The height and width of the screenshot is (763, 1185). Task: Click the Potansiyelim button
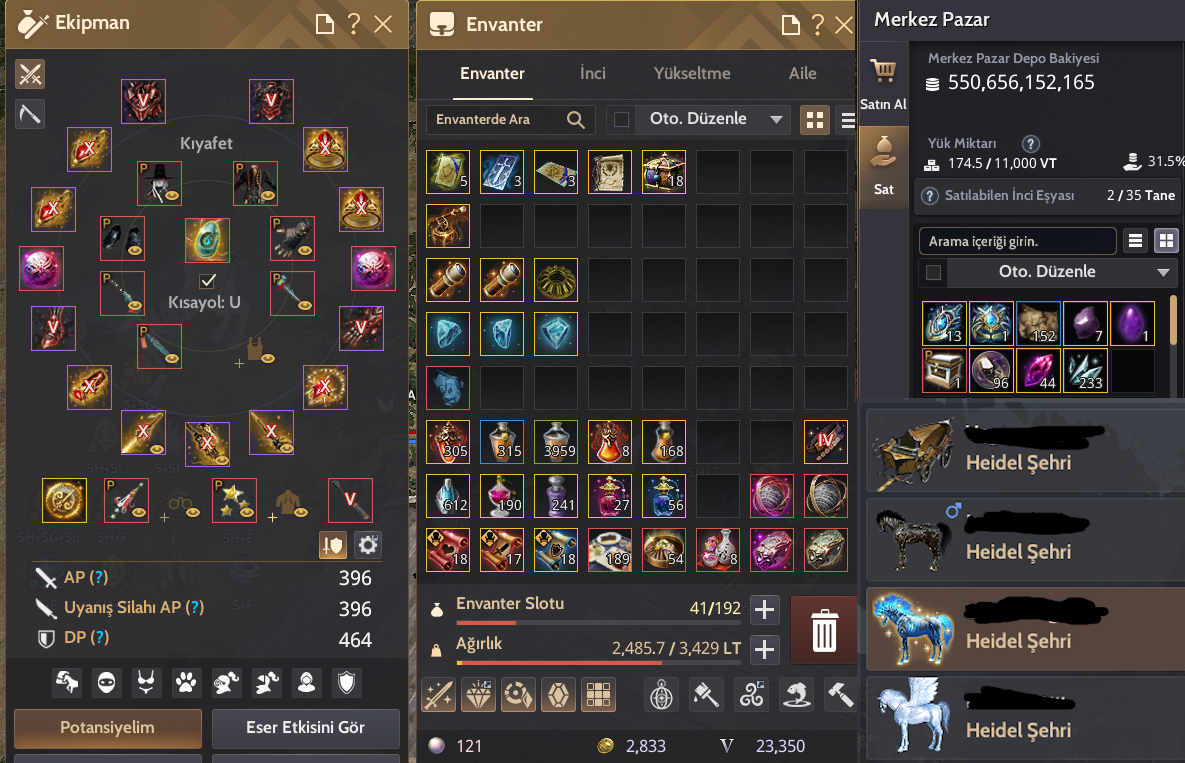pyautogui.click(x=107, y=727)
